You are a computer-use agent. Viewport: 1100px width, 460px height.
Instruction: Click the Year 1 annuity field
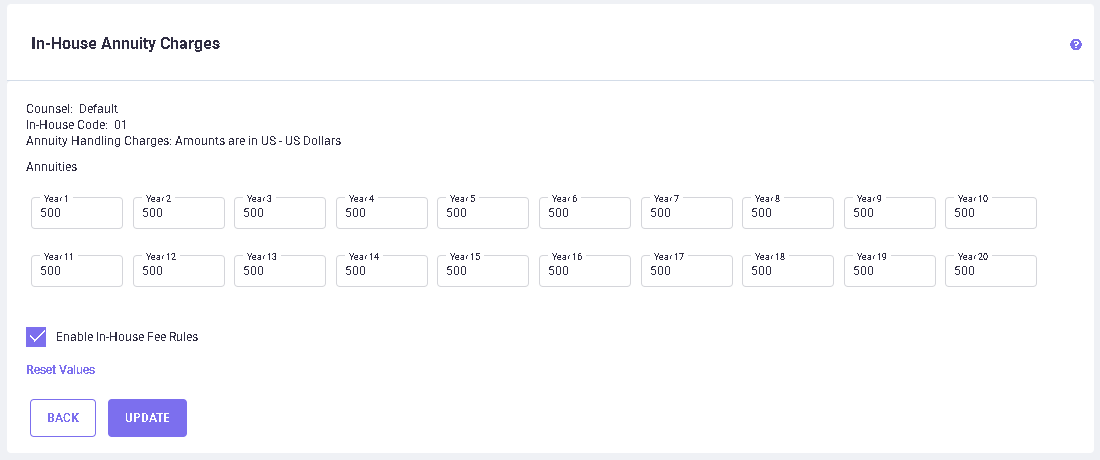coord(77,213)
